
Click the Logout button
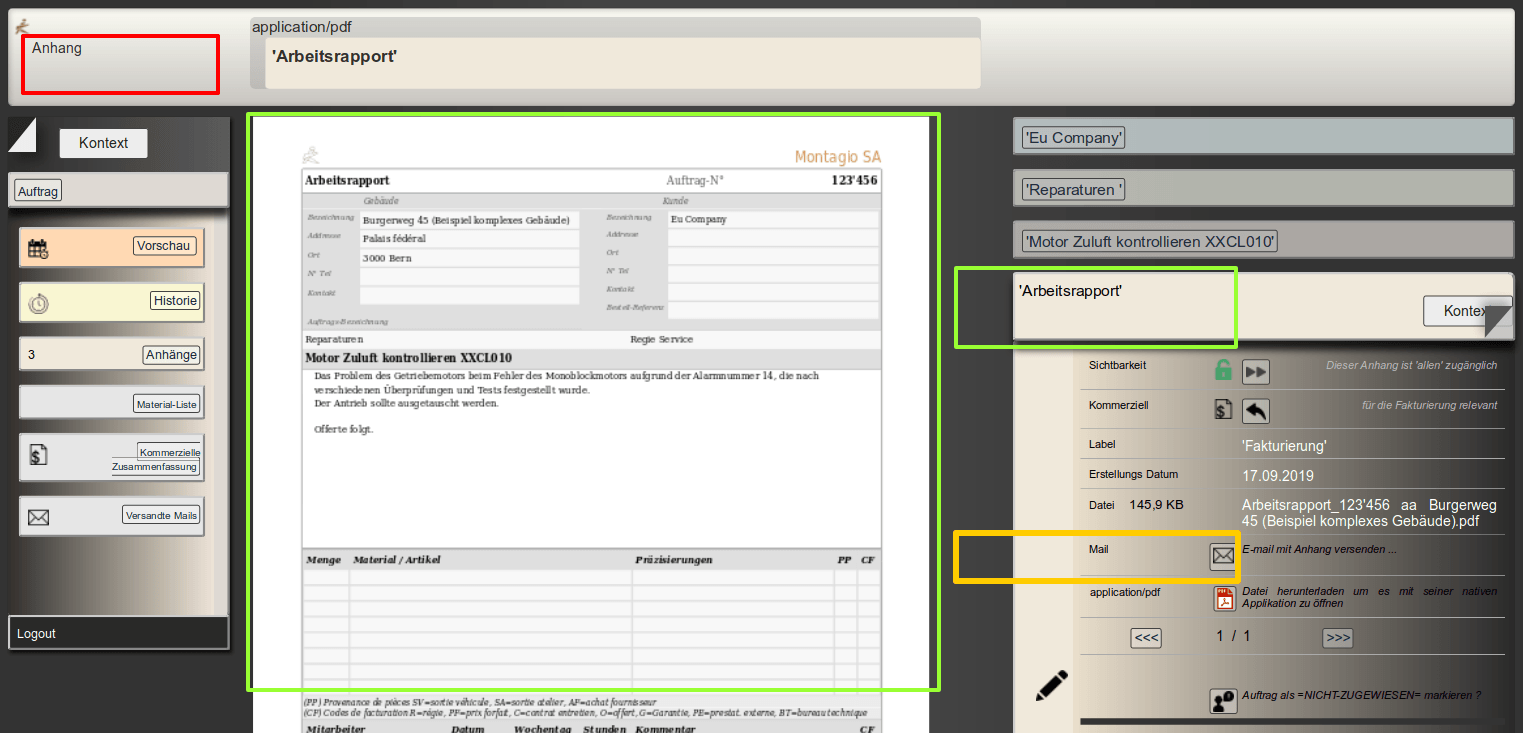[37, 634]
